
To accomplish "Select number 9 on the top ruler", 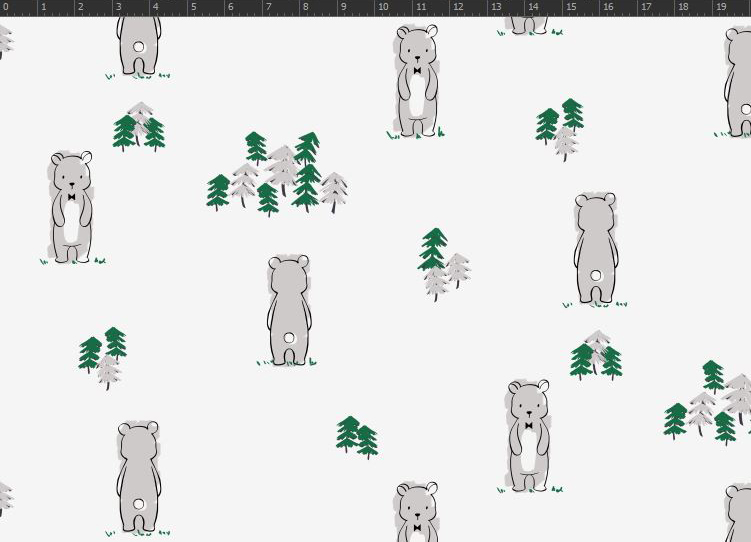I will pos(343,7).
